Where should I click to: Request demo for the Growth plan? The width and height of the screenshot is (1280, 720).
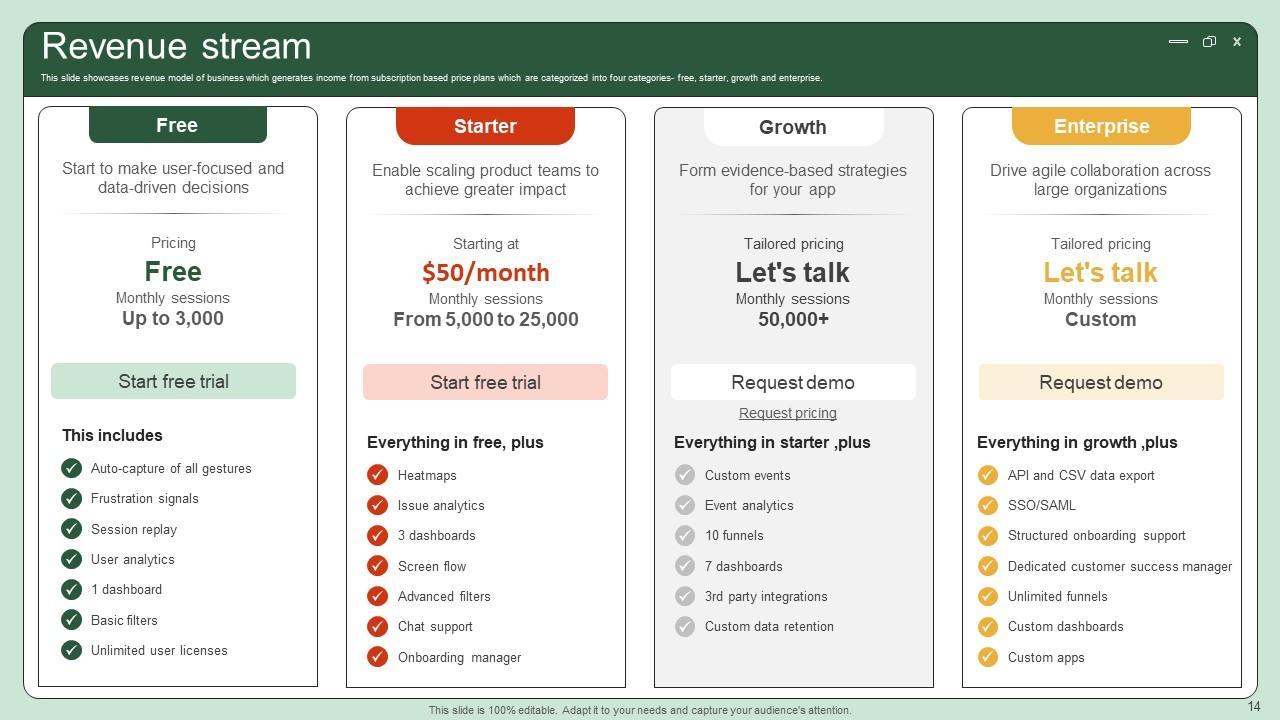[x=793, y=382]
